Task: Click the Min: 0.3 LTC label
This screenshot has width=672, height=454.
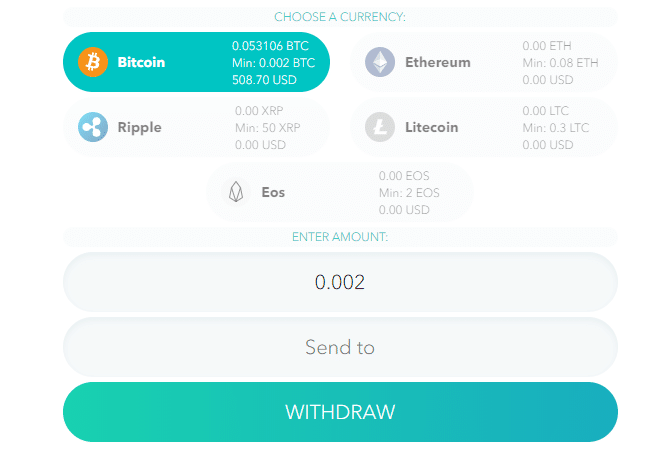Action: coord(556,128)
